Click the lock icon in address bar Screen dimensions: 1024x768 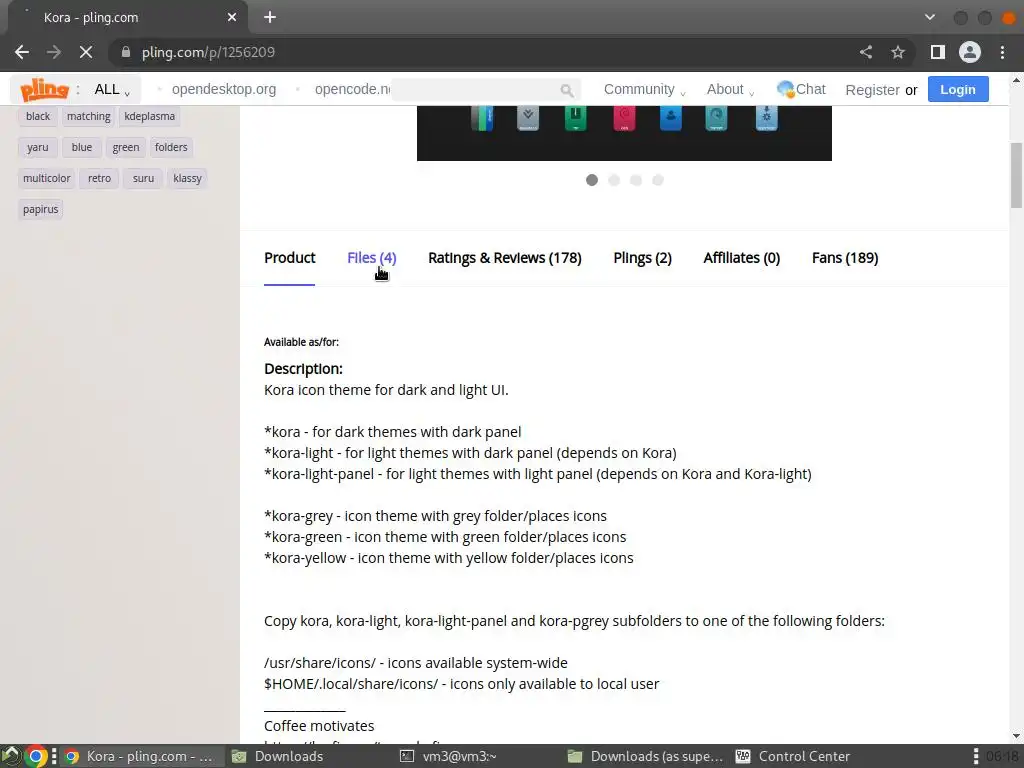[126, 52]
